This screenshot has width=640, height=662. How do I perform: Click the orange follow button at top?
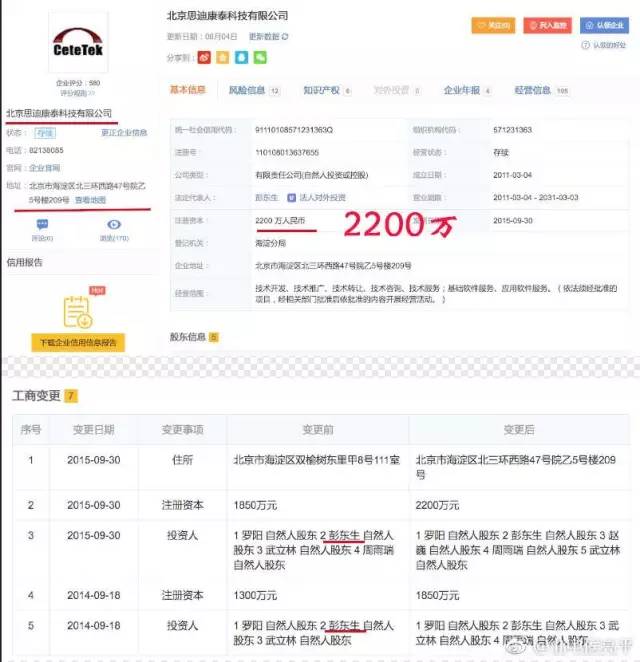click(x=493, y=25)
